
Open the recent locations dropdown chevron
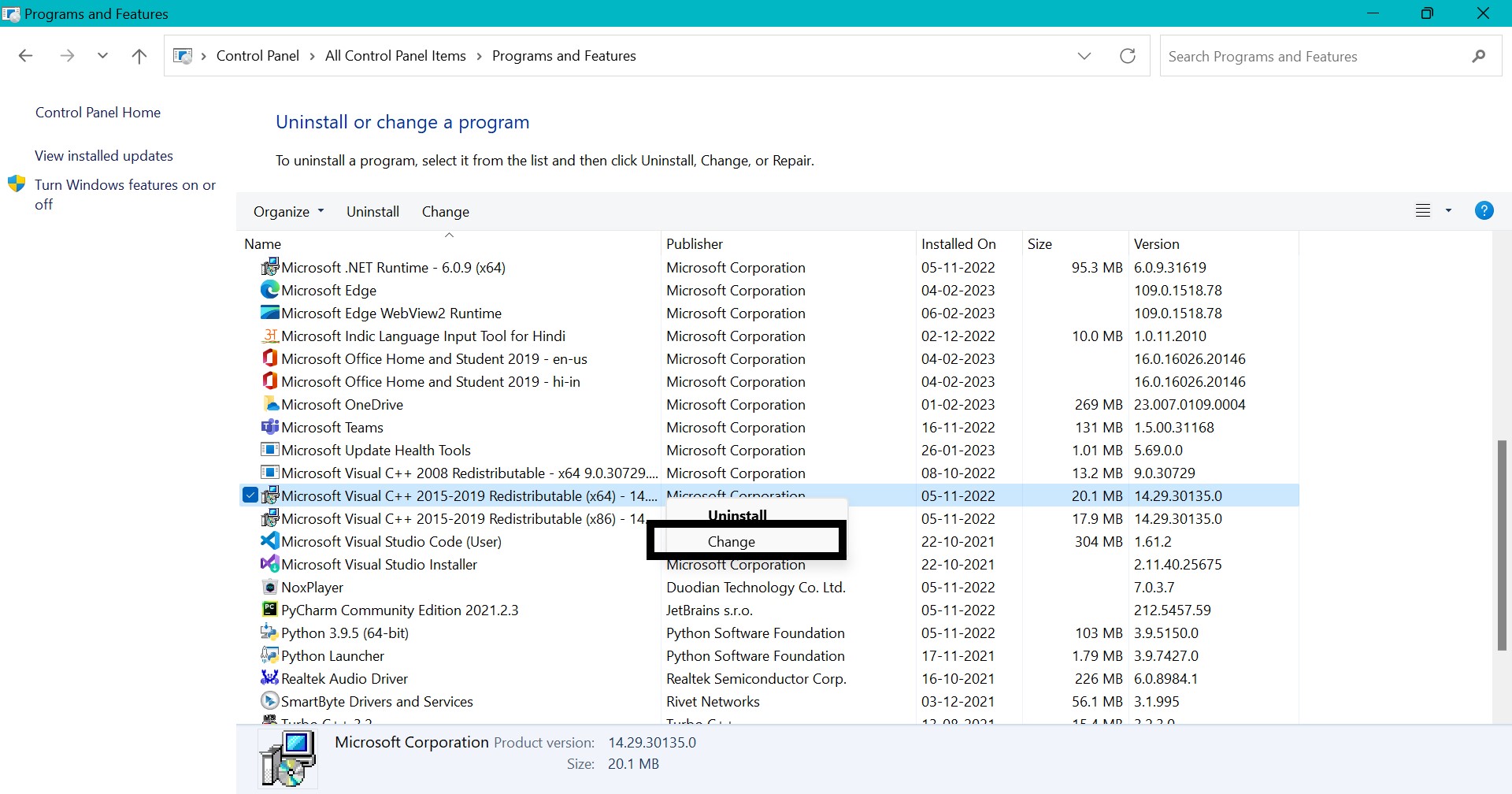[x=102, y=56]
